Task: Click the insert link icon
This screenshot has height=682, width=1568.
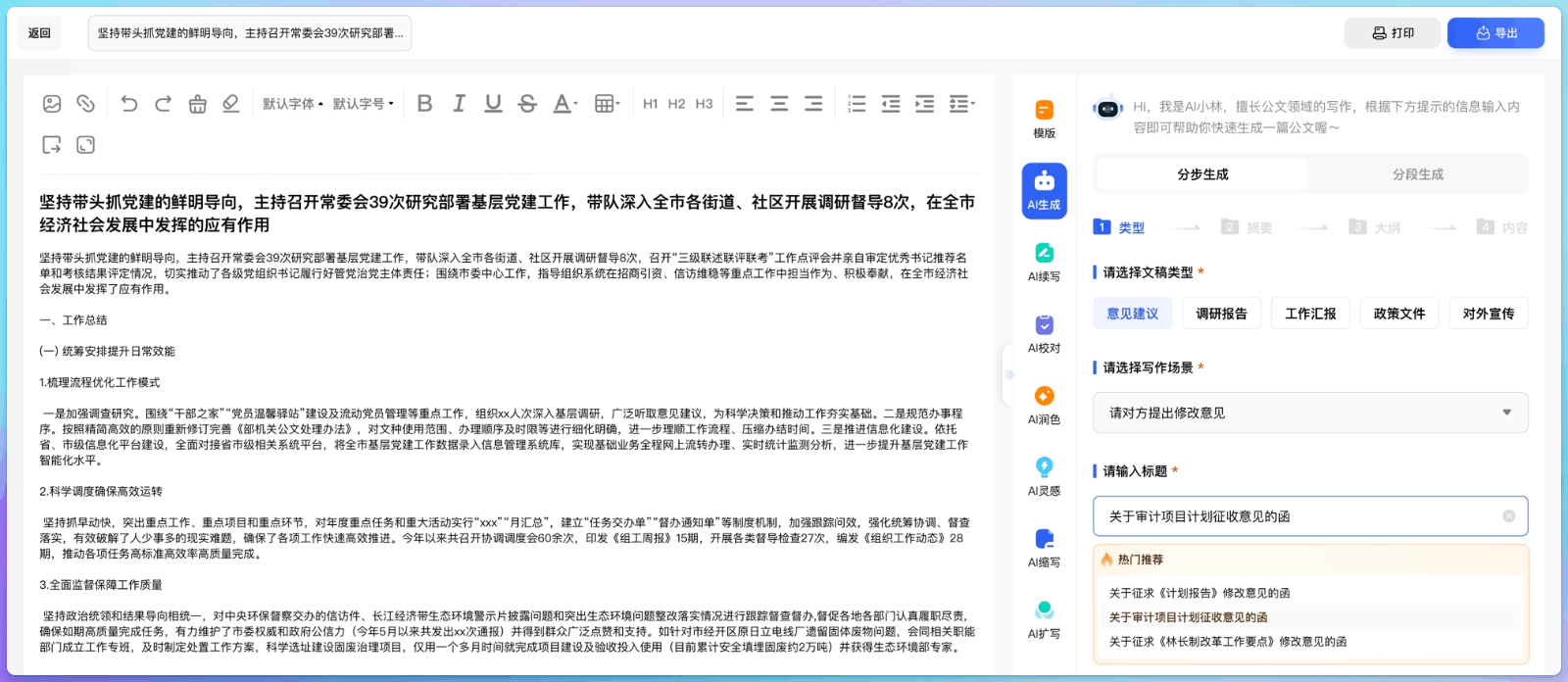Action: (x=86, y=104)
